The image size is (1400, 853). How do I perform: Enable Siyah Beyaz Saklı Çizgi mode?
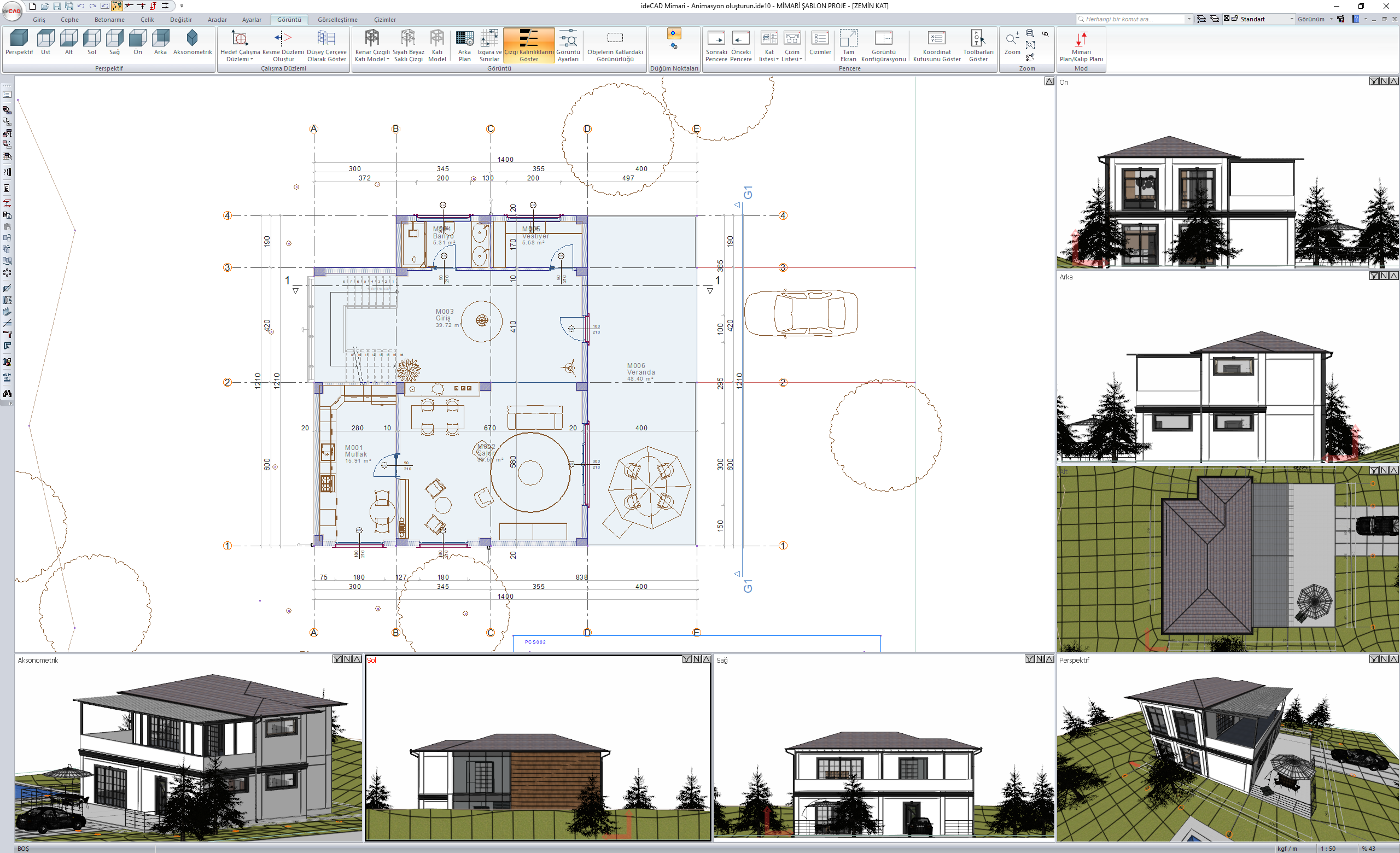408,45
